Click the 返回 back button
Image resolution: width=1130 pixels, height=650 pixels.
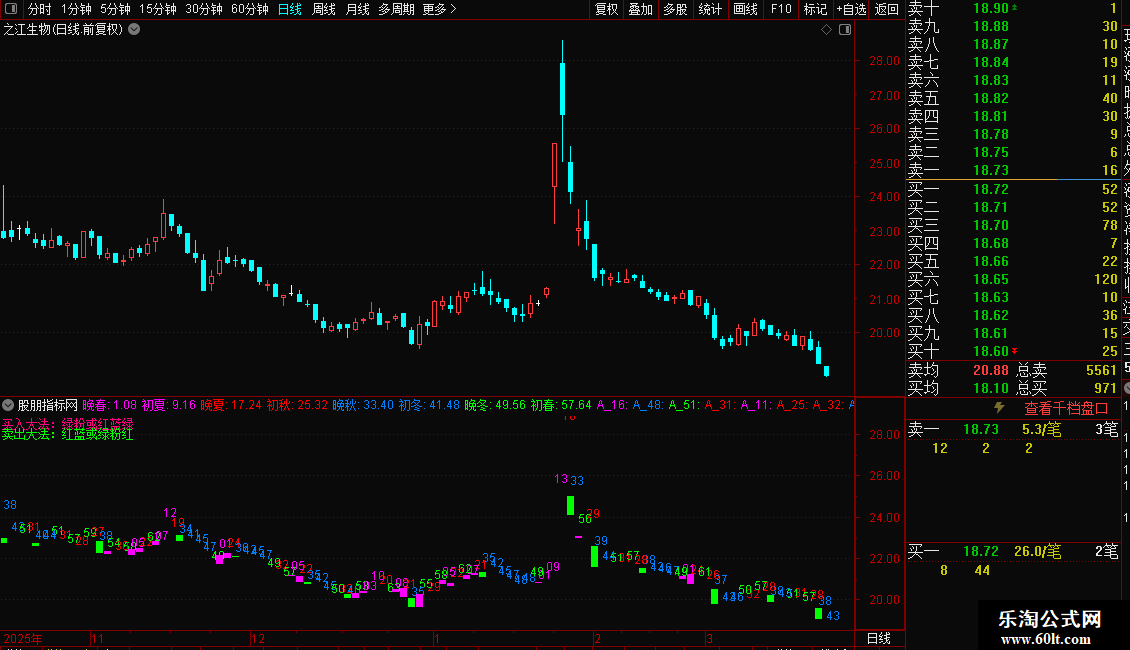[x=886, y=9]
